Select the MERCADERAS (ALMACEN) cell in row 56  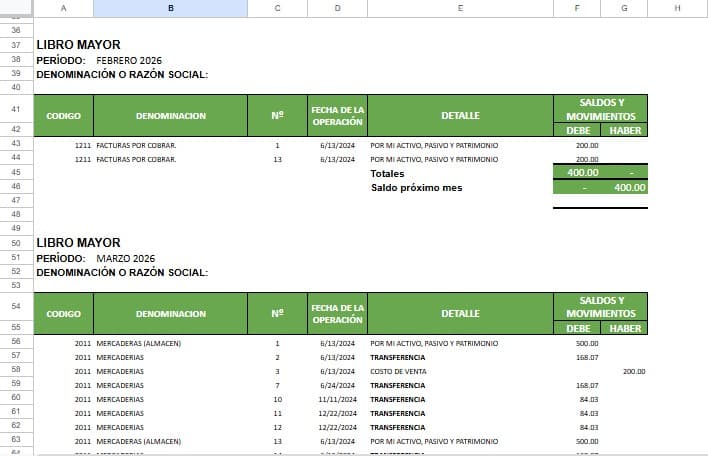(x=139, y=344)
